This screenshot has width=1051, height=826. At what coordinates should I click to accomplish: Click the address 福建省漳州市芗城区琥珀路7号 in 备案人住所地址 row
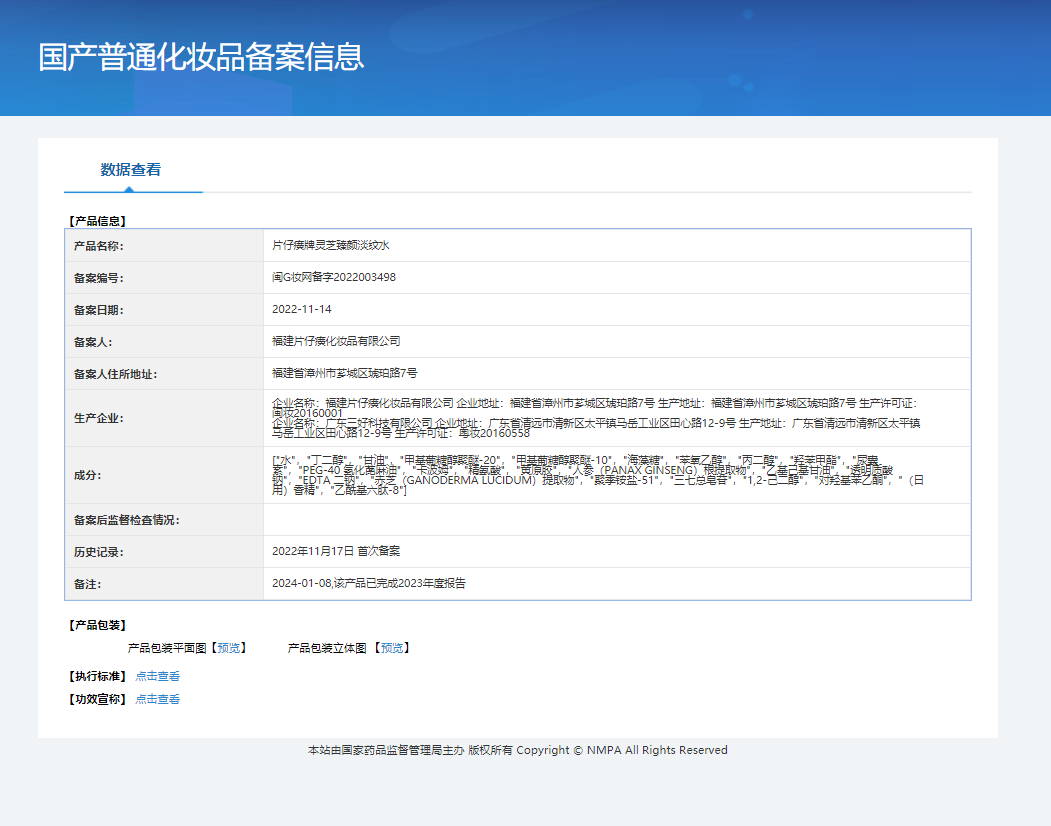pos(345,373)
